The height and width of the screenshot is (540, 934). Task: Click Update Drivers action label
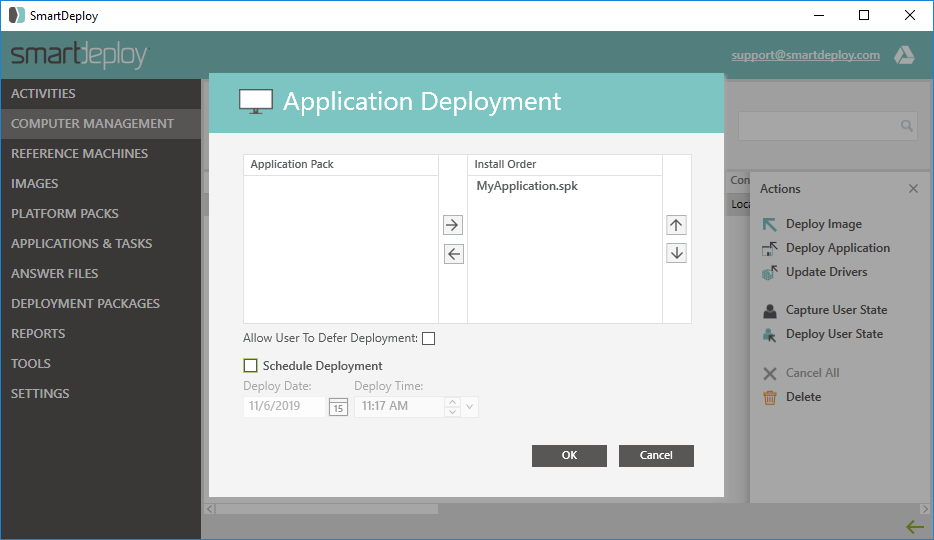[x=826, y=272]
